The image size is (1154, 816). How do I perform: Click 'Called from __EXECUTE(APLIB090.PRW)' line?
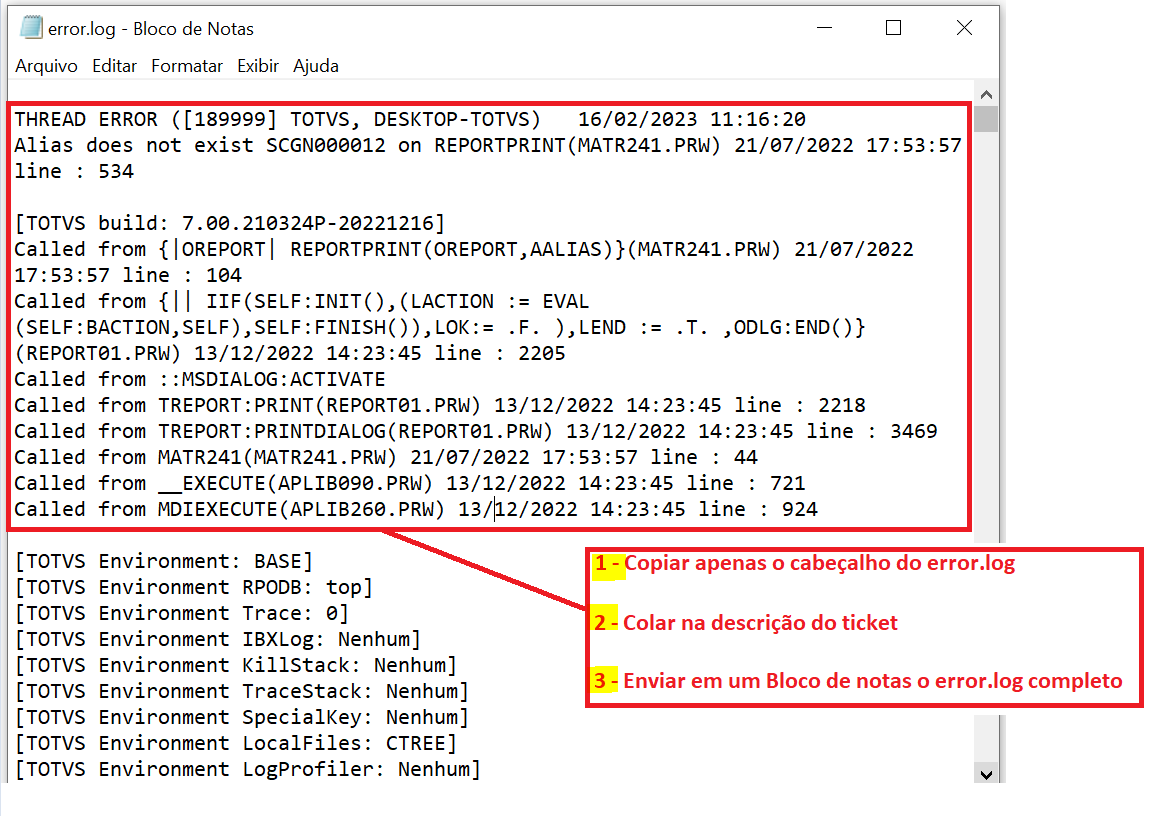tap(410, 483)
